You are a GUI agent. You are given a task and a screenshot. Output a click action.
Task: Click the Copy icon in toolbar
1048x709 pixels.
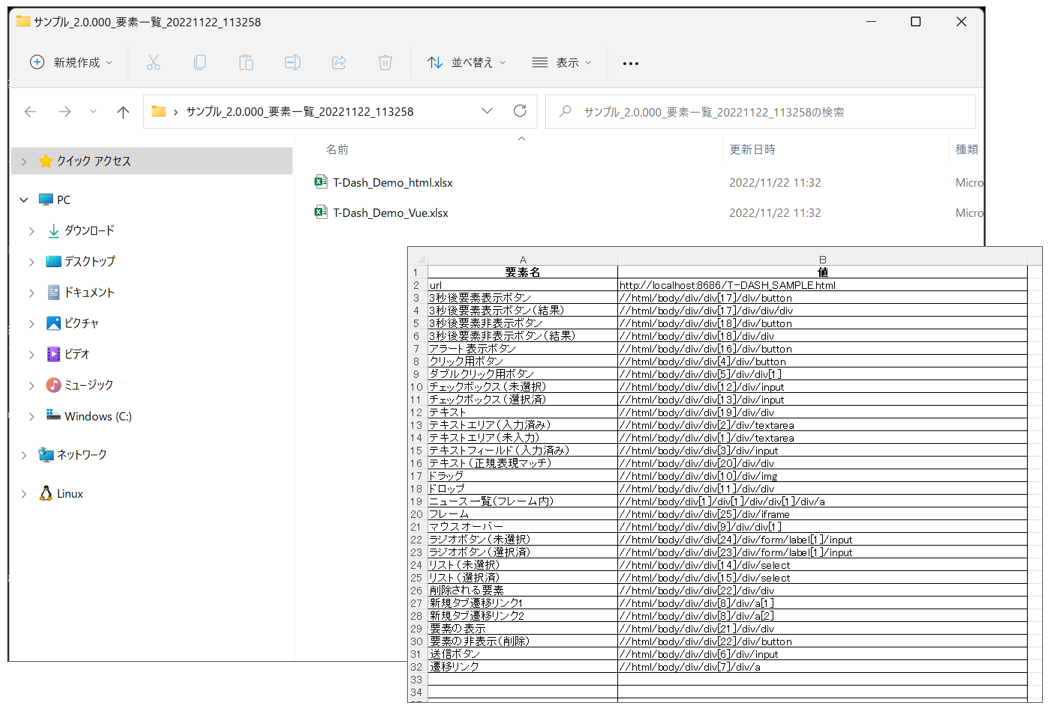coord(200,63)
